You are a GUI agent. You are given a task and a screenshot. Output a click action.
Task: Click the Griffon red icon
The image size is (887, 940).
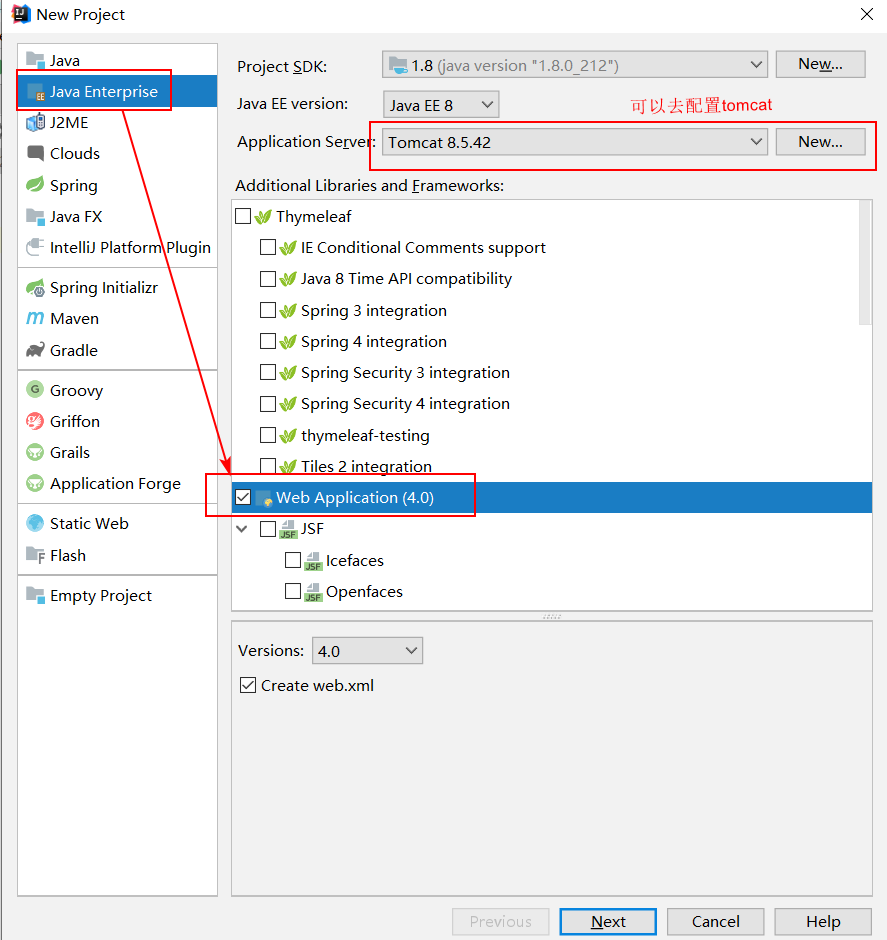pos(35,421)
